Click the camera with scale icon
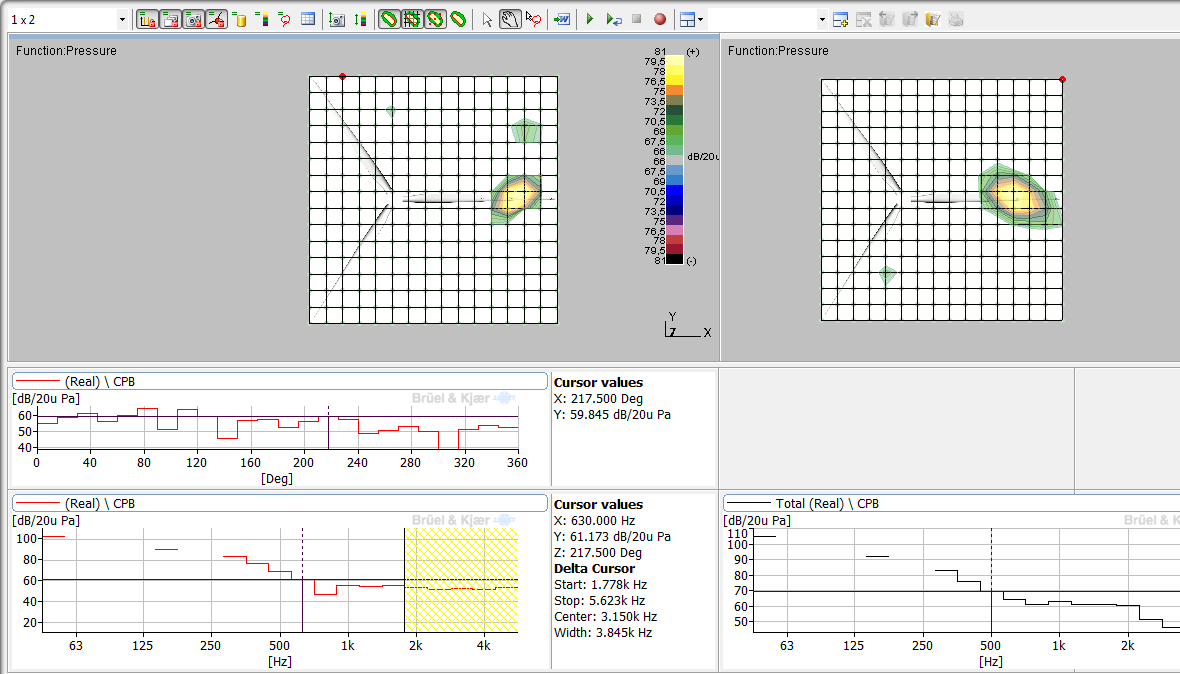Screen dimensions: 1180x674 tap(337, 19)
